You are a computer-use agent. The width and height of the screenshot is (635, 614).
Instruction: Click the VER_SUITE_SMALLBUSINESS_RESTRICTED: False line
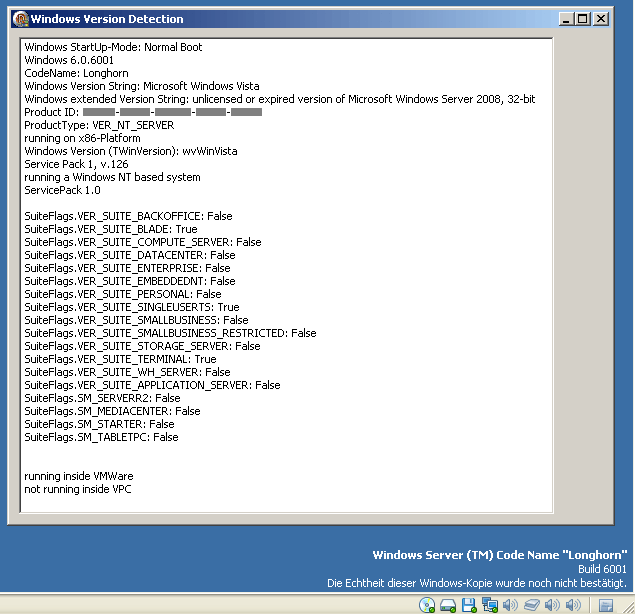tap(170, 333)
